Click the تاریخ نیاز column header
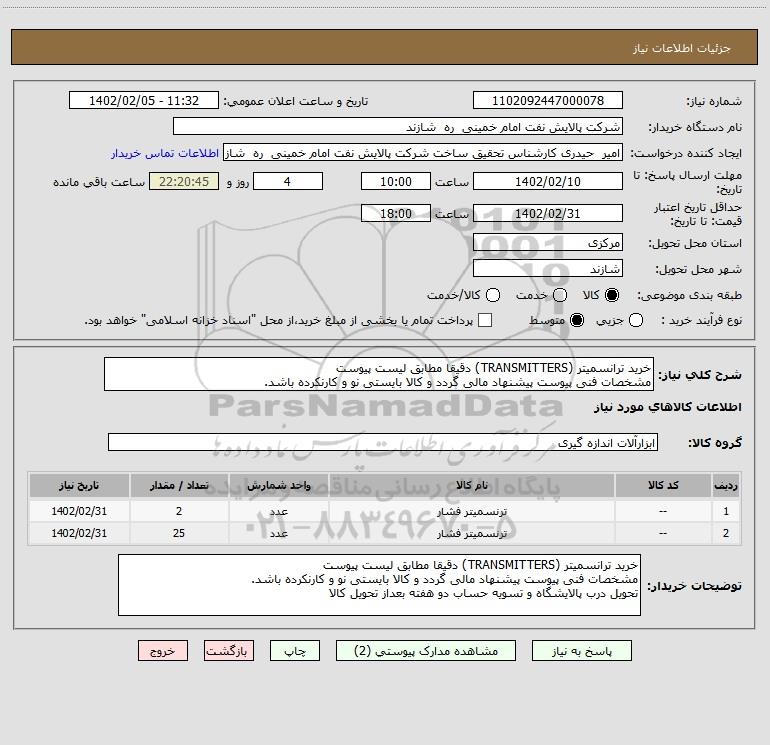 [x=79, y=485]
